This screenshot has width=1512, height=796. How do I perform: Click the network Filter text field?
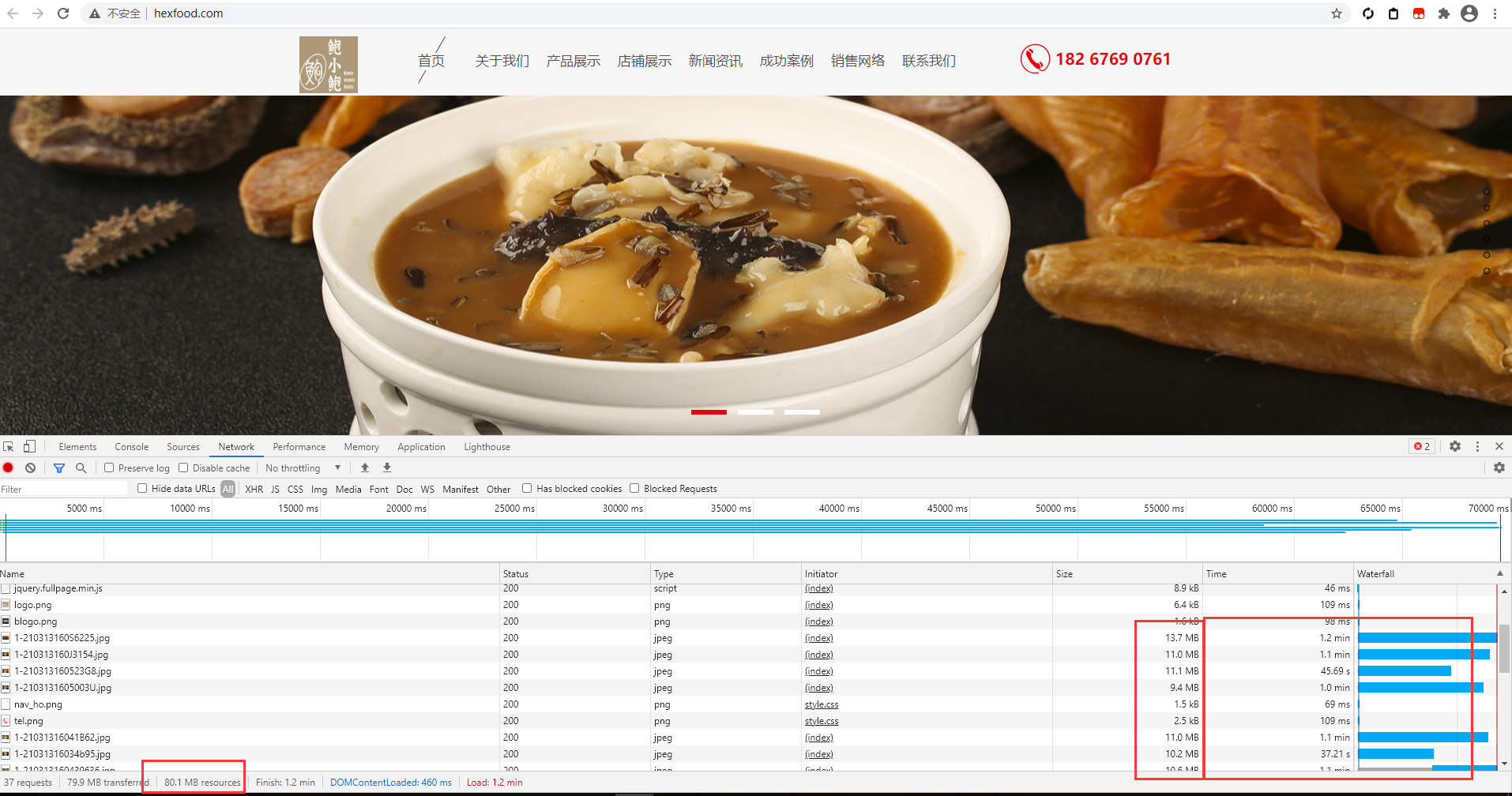pos(63,490)
